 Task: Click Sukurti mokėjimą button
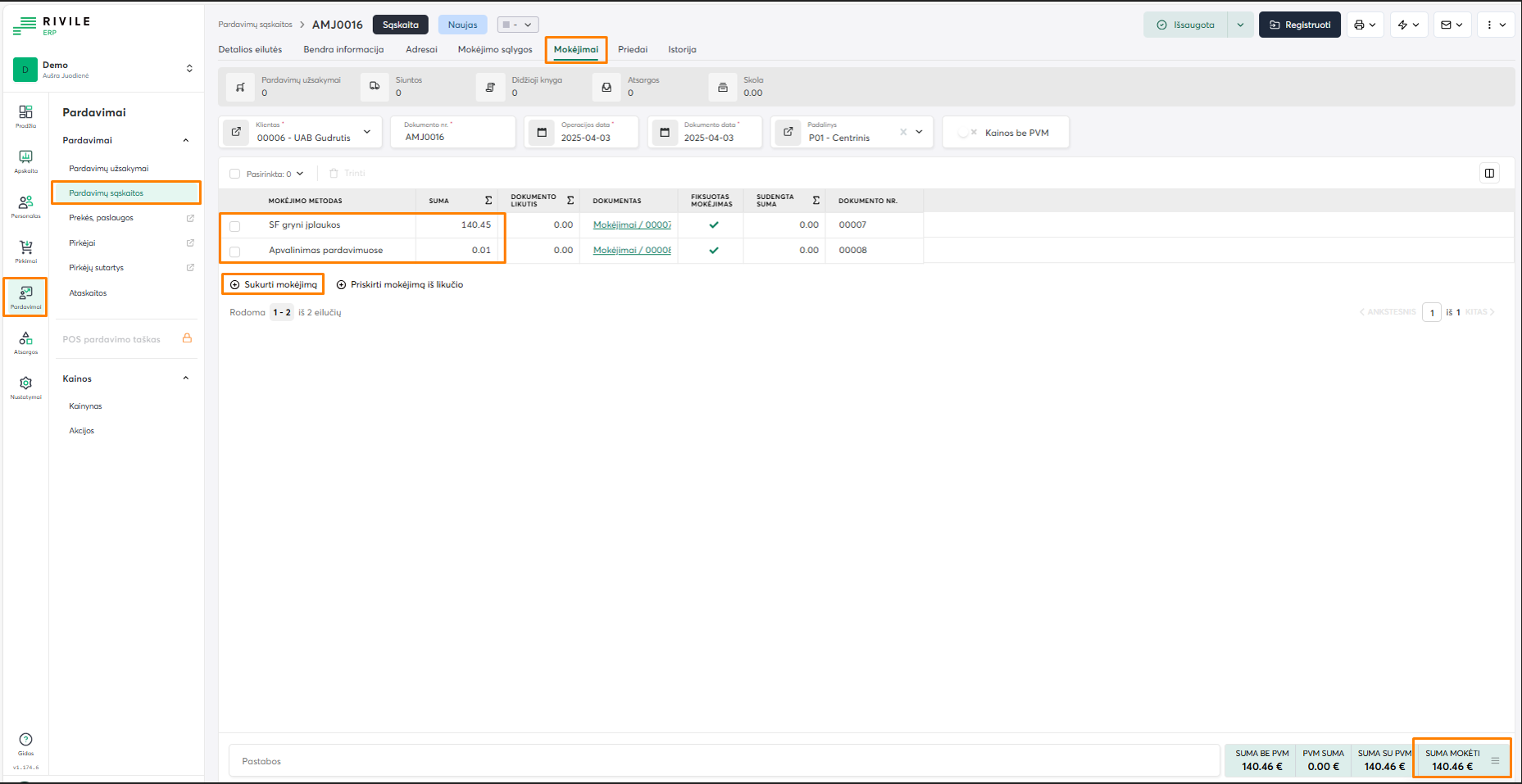click(x=273, y=284)
